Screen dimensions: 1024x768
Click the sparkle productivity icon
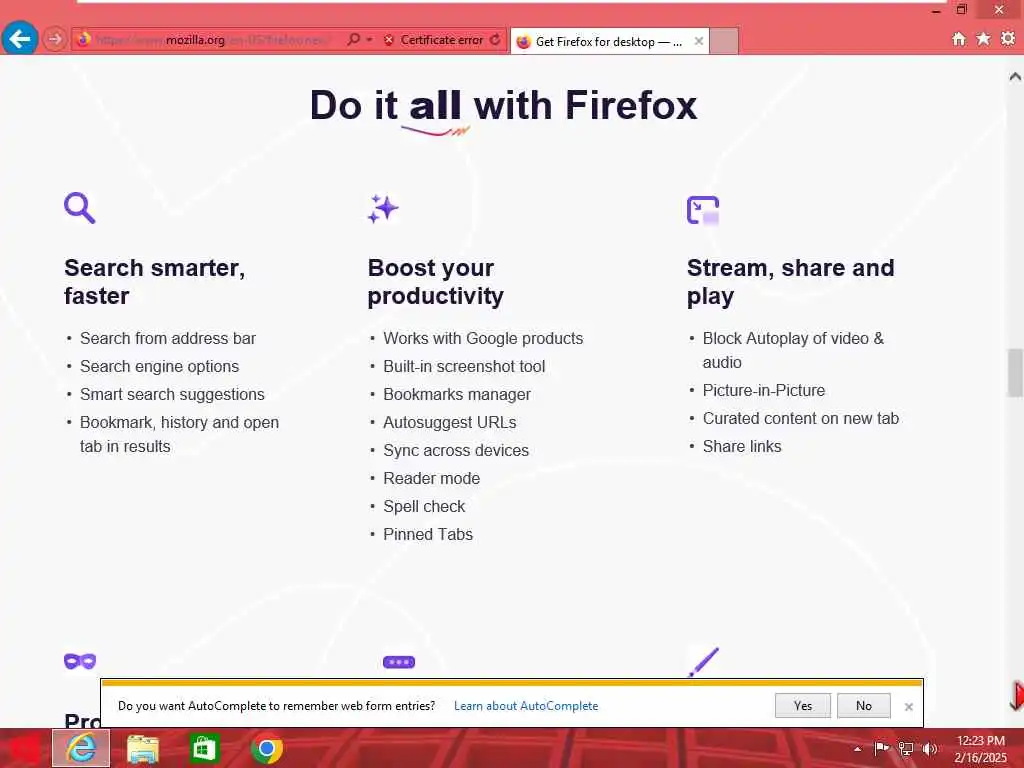(383, 209)
